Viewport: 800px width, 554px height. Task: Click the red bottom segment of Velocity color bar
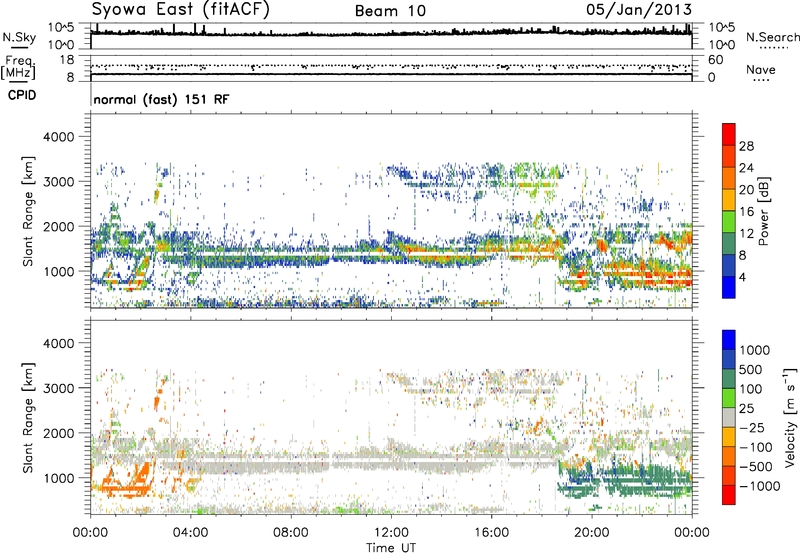[729, 495]
